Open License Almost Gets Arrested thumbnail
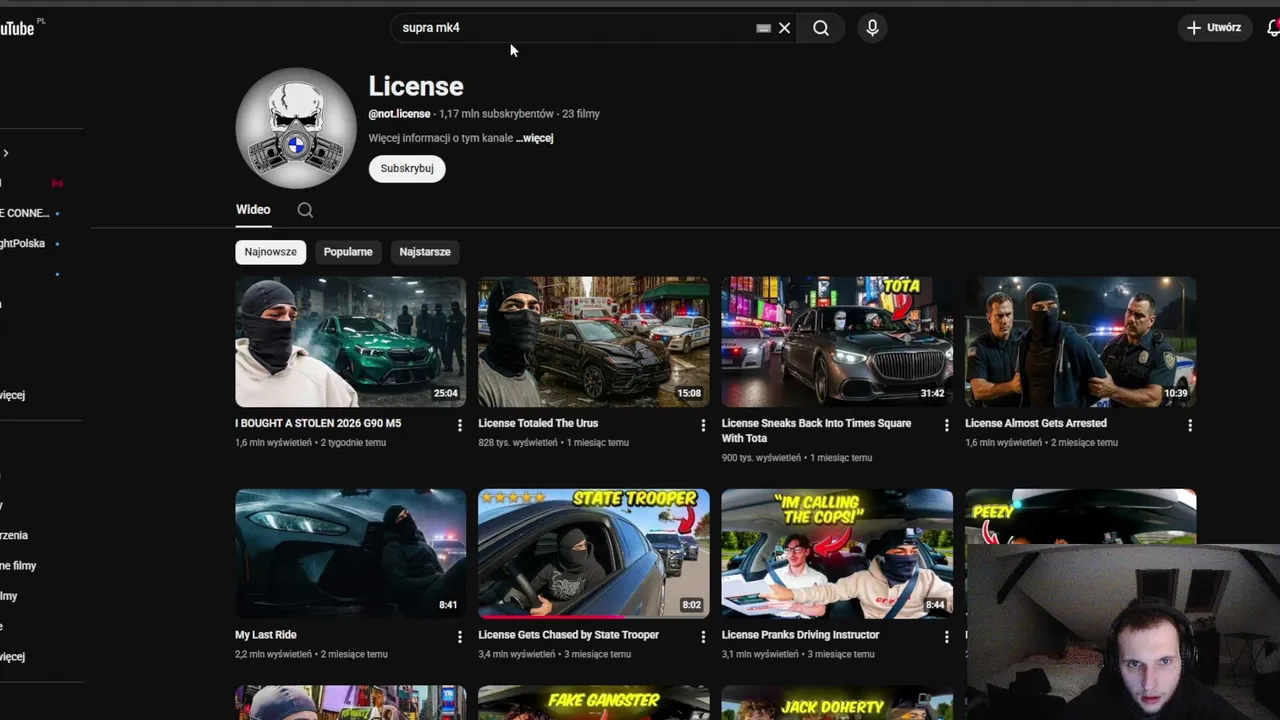 [x=1080, y=342]
